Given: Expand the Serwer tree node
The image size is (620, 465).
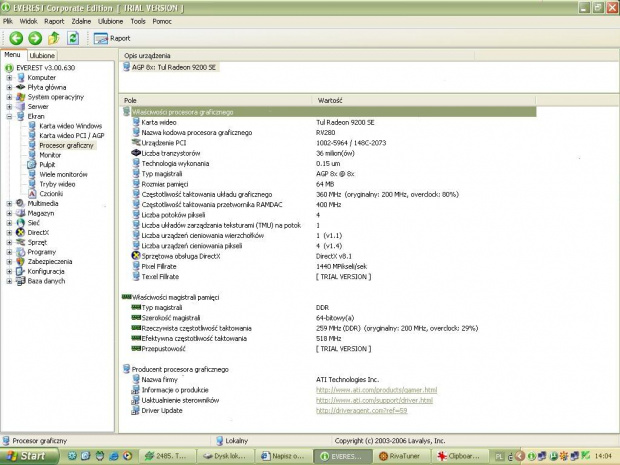Looking at the screenshot, I should tap(9, 107).
